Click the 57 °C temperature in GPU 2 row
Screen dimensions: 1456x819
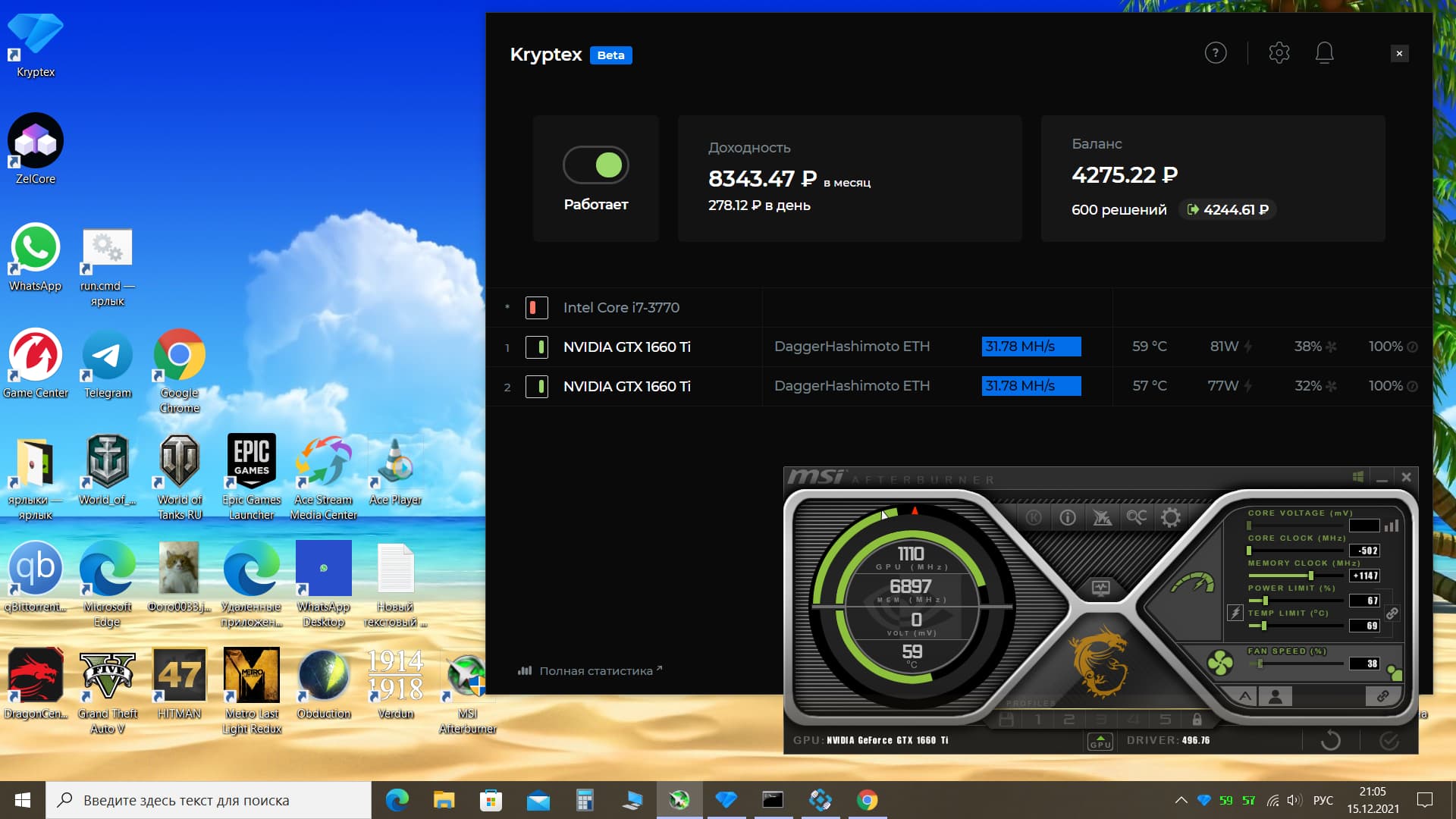1150,386
